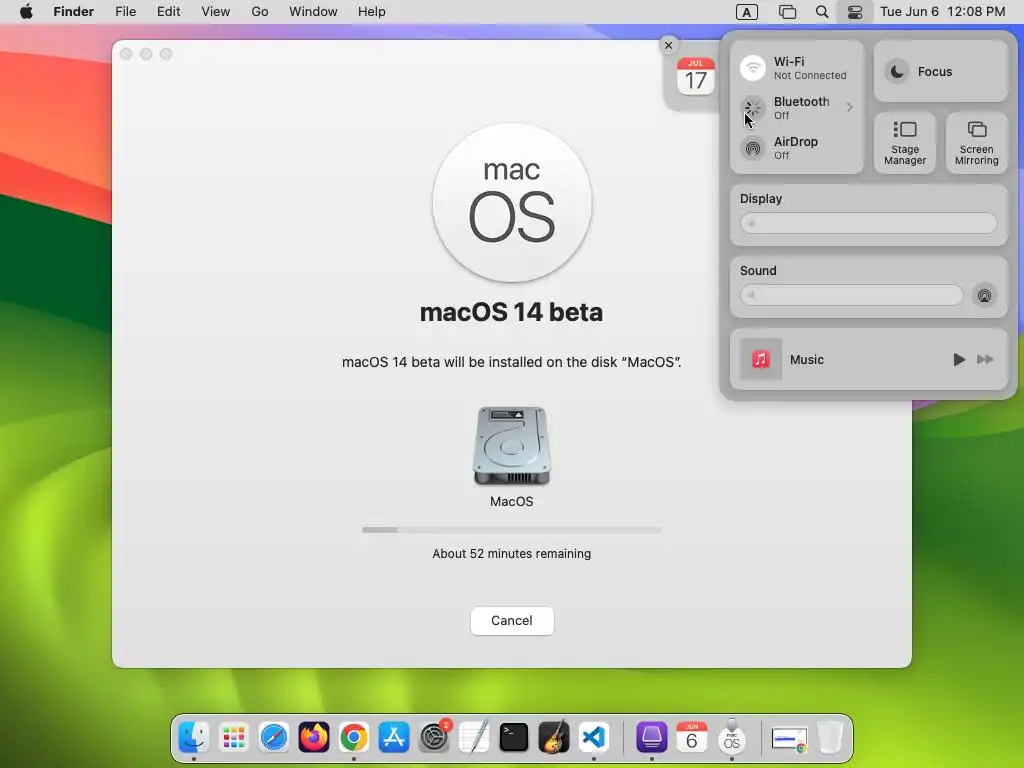
Task: Open TextEdit from the Dock
Action: (474, 738)
